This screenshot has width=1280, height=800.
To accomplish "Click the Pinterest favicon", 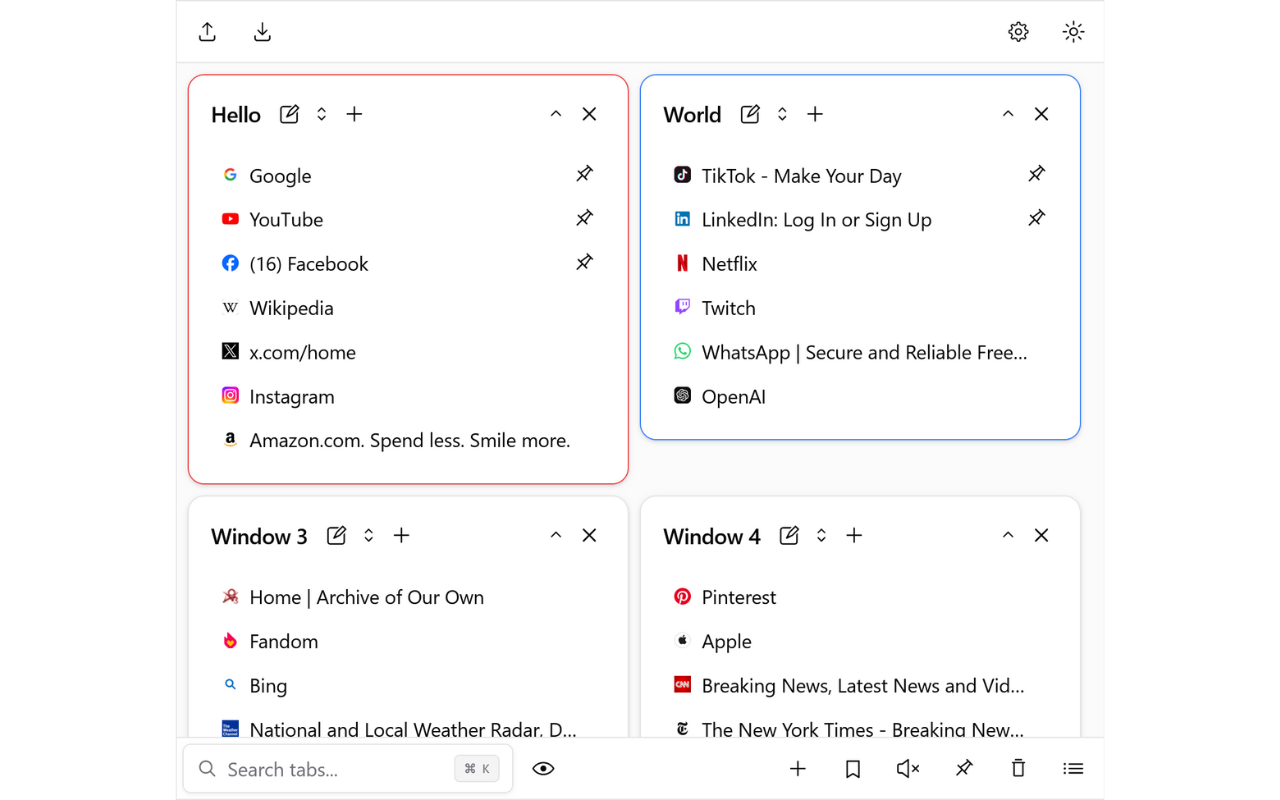I will point(682,596).
